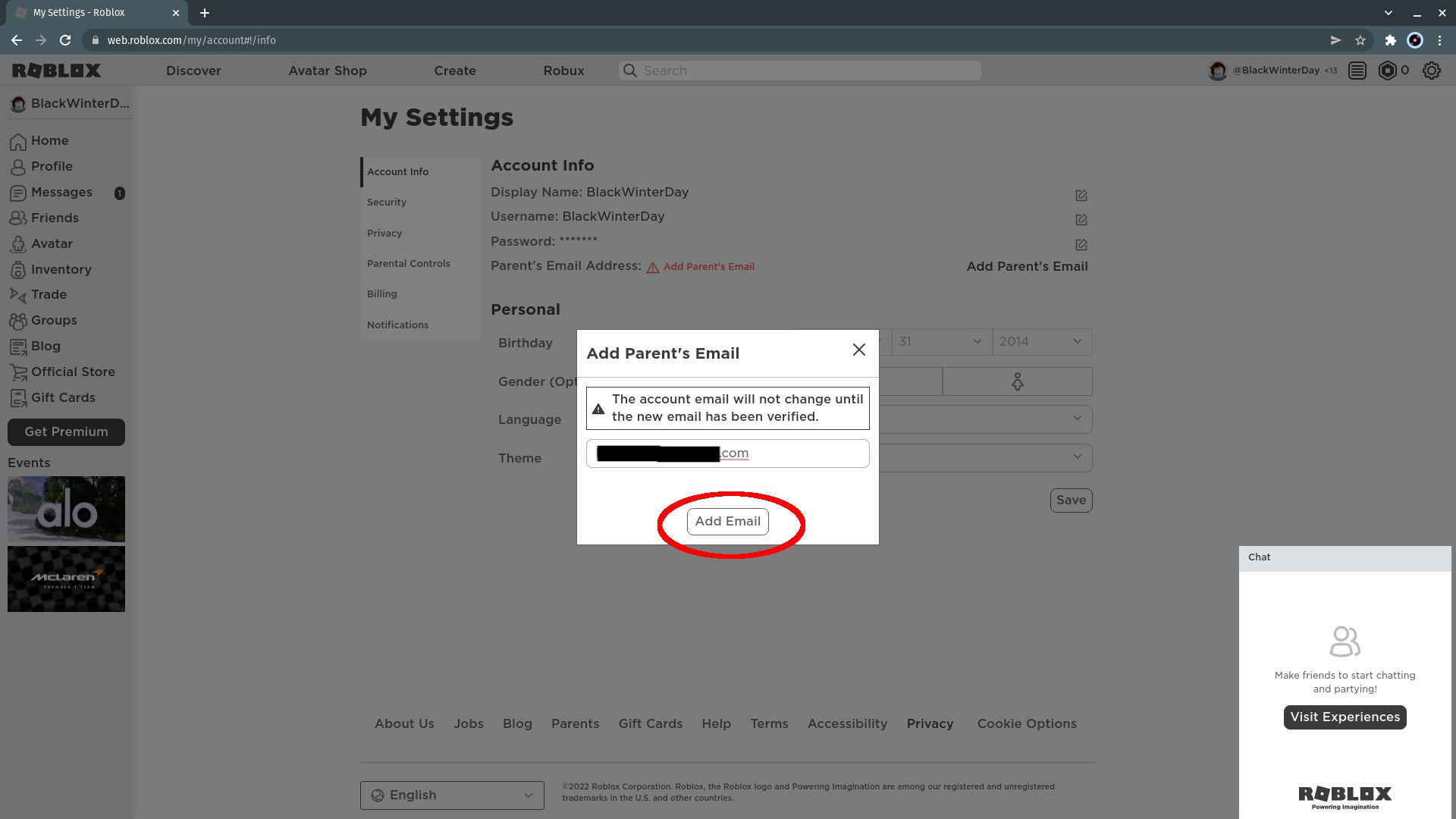This screenshot has width=1456, height=819.
Task: Click the Add Email button
Action: [728, 522]
